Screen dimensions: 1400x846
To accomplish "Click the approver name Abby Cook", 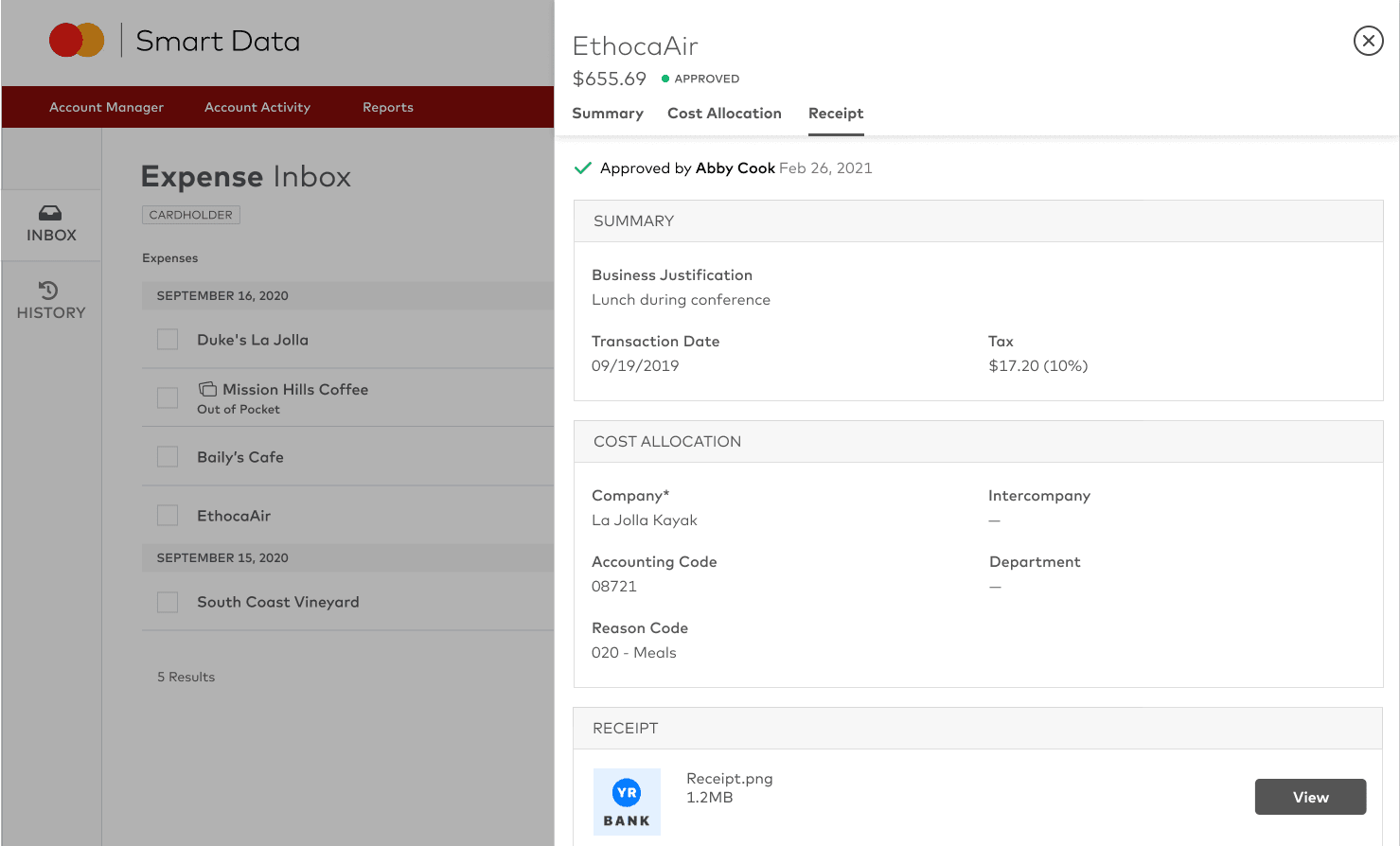I will [x=735, y=168].
